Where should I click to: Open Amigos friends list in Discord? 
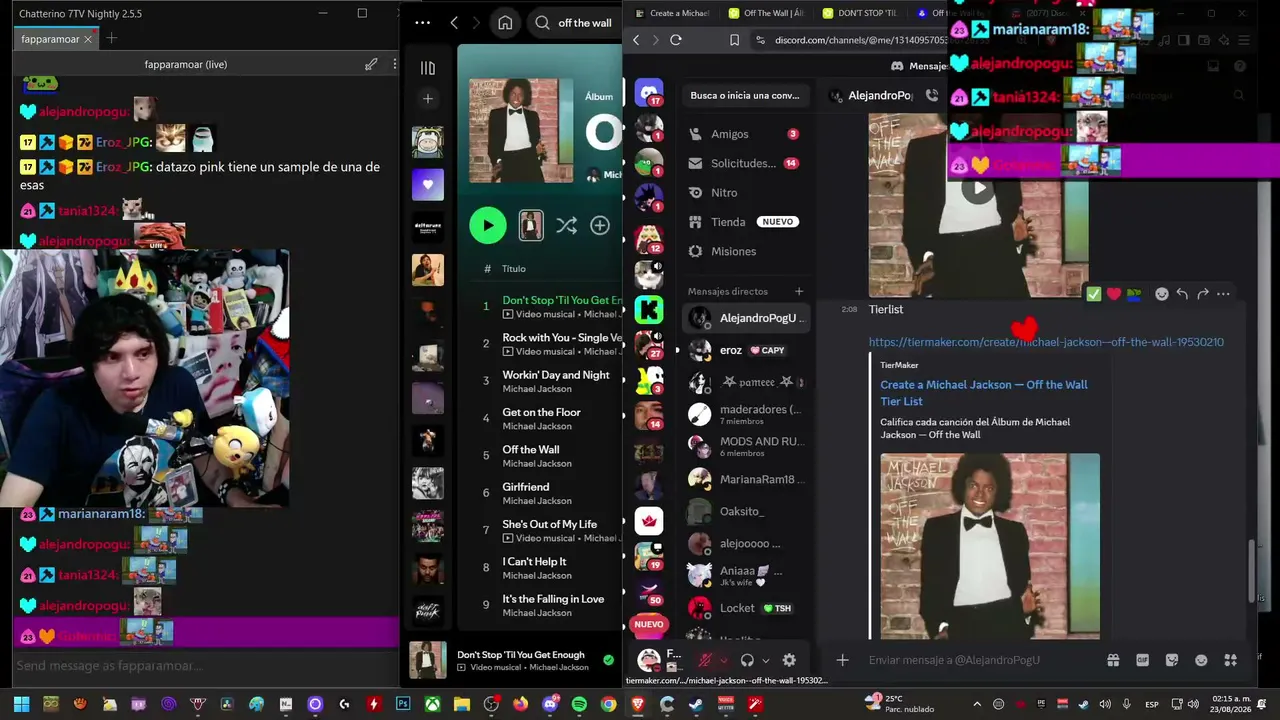744,134
